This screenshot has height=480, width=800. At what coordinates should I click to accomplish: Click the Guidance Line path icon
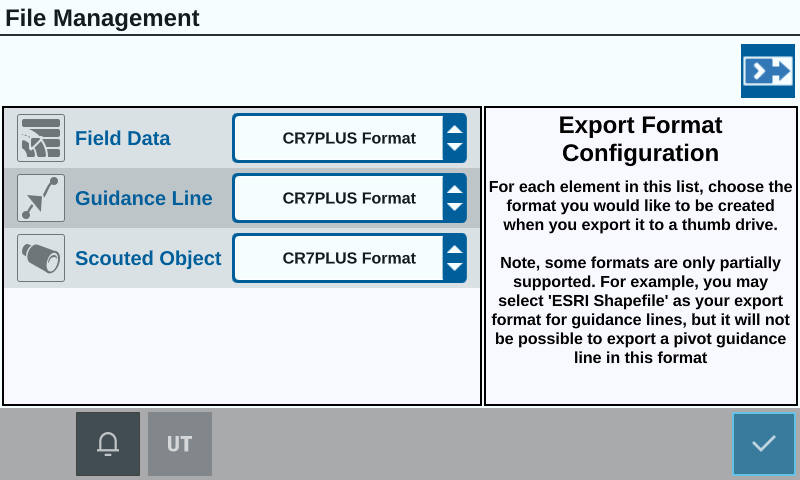[x=41, y=198]
